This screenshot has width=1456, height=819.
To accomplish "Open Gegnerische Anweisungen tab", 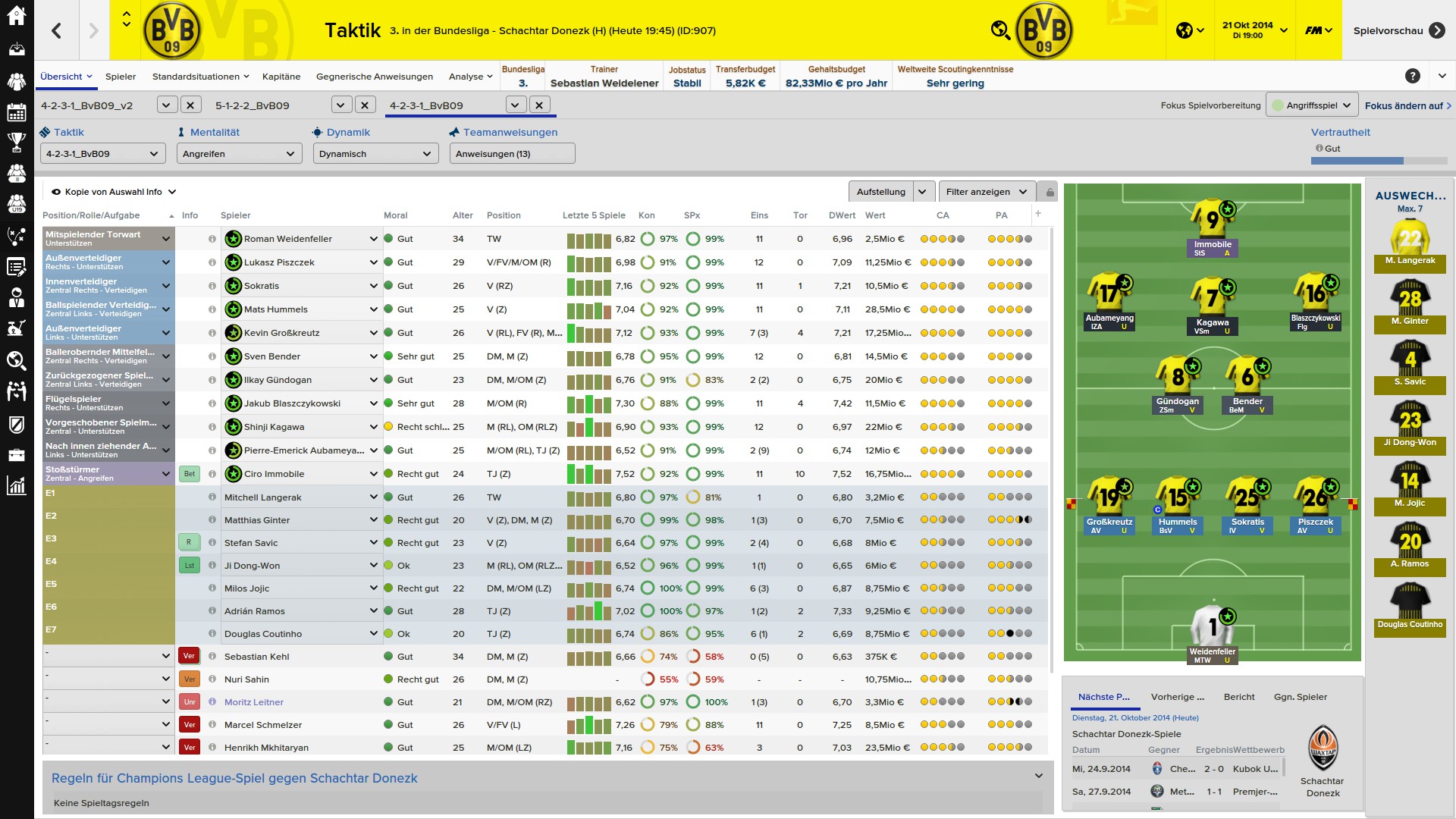I will (375, 77).
